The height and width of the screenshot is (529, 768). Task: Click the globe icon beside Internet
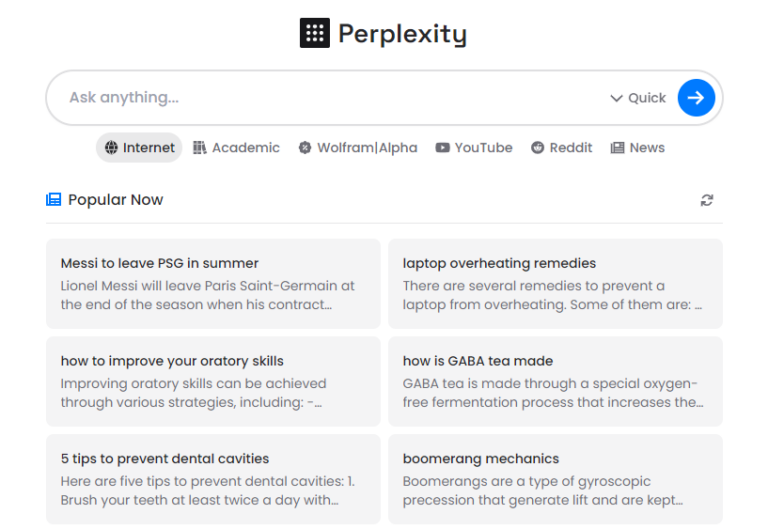coord(111,148)
